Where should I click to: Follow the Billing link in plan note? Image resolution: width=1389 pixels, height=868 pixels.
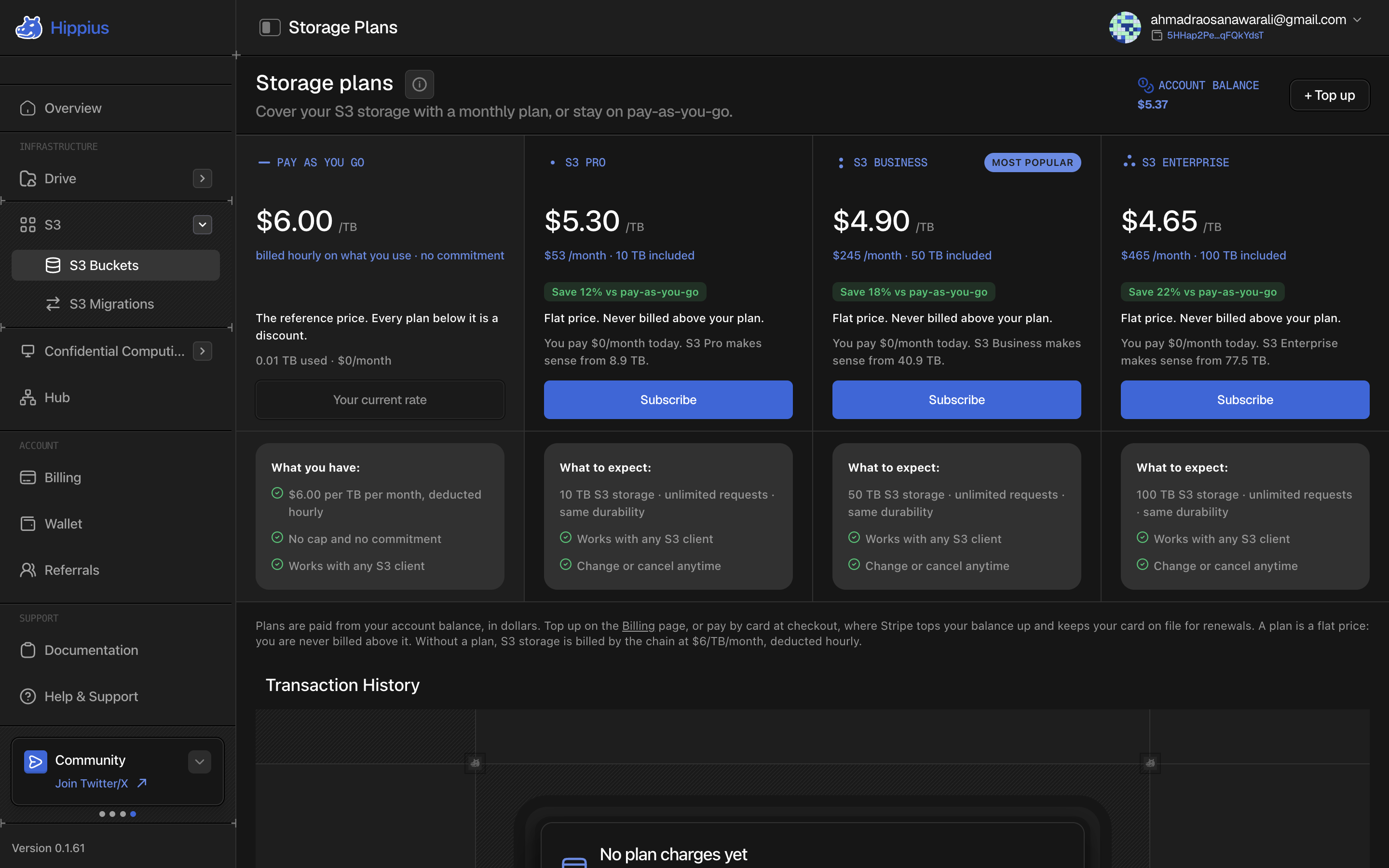(638, 626)
